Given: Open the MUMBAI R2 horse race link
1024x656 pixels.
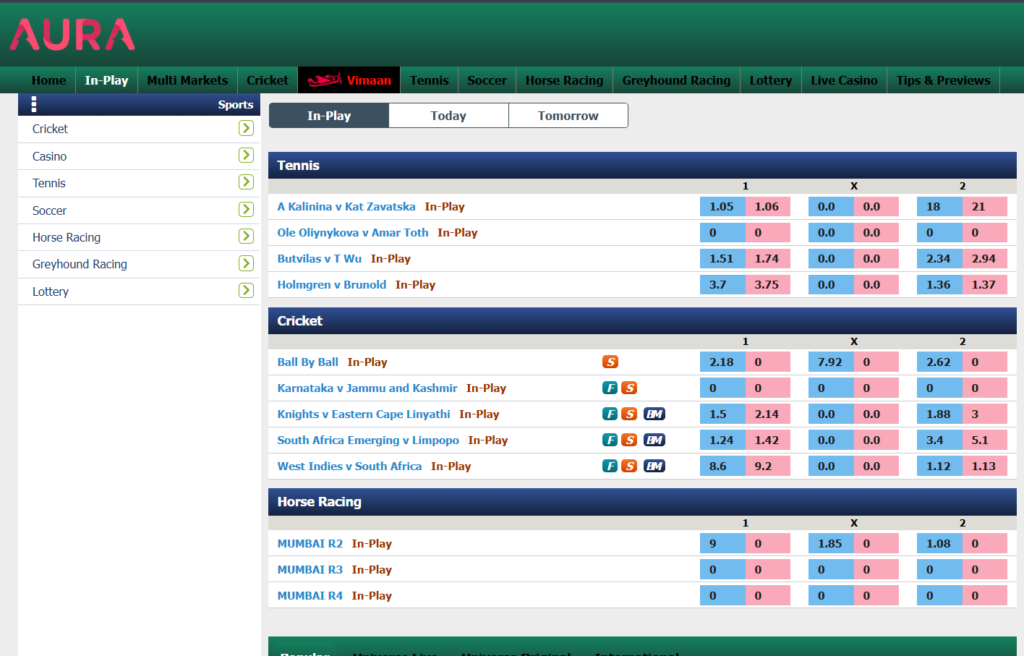Looking at the screenshot, I should tap(310, 544).
